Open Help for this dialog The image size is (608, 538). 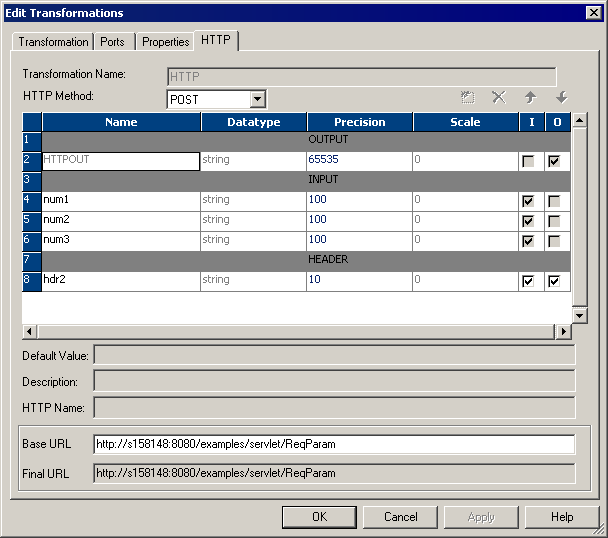(x=562, y=517)
